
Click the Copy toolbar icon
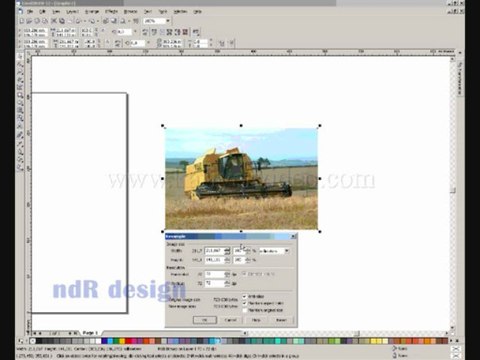62,21
